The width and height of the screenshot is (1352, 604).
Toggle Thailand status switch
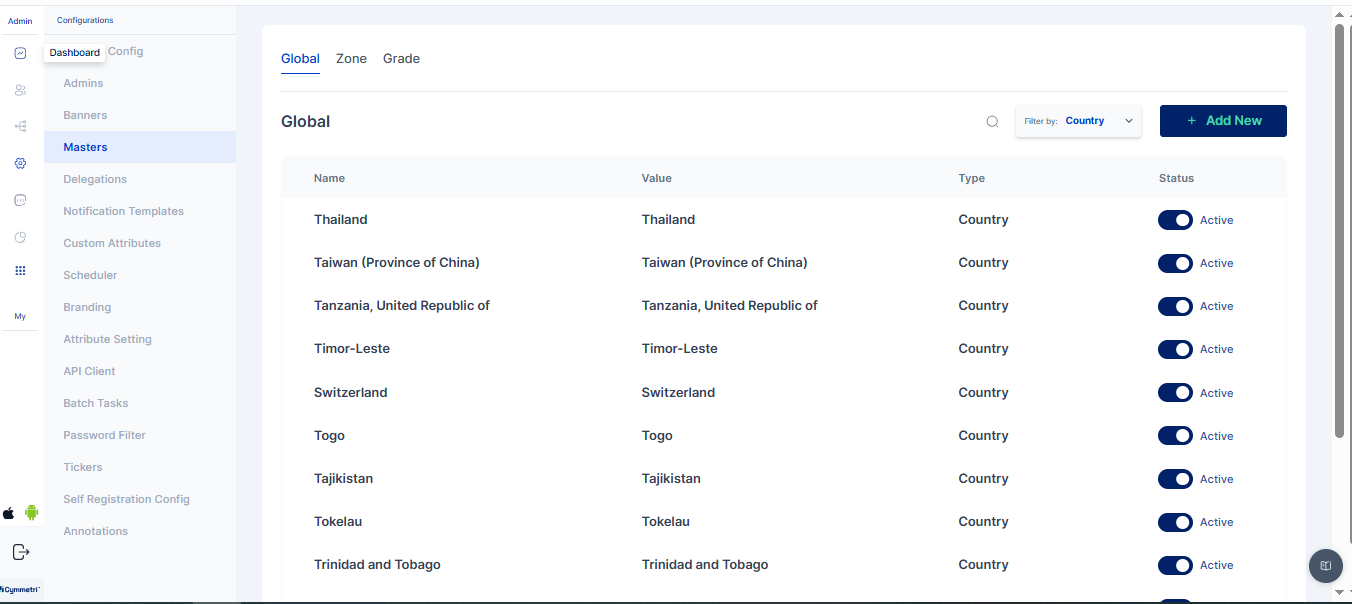[x=1175, y=220]
